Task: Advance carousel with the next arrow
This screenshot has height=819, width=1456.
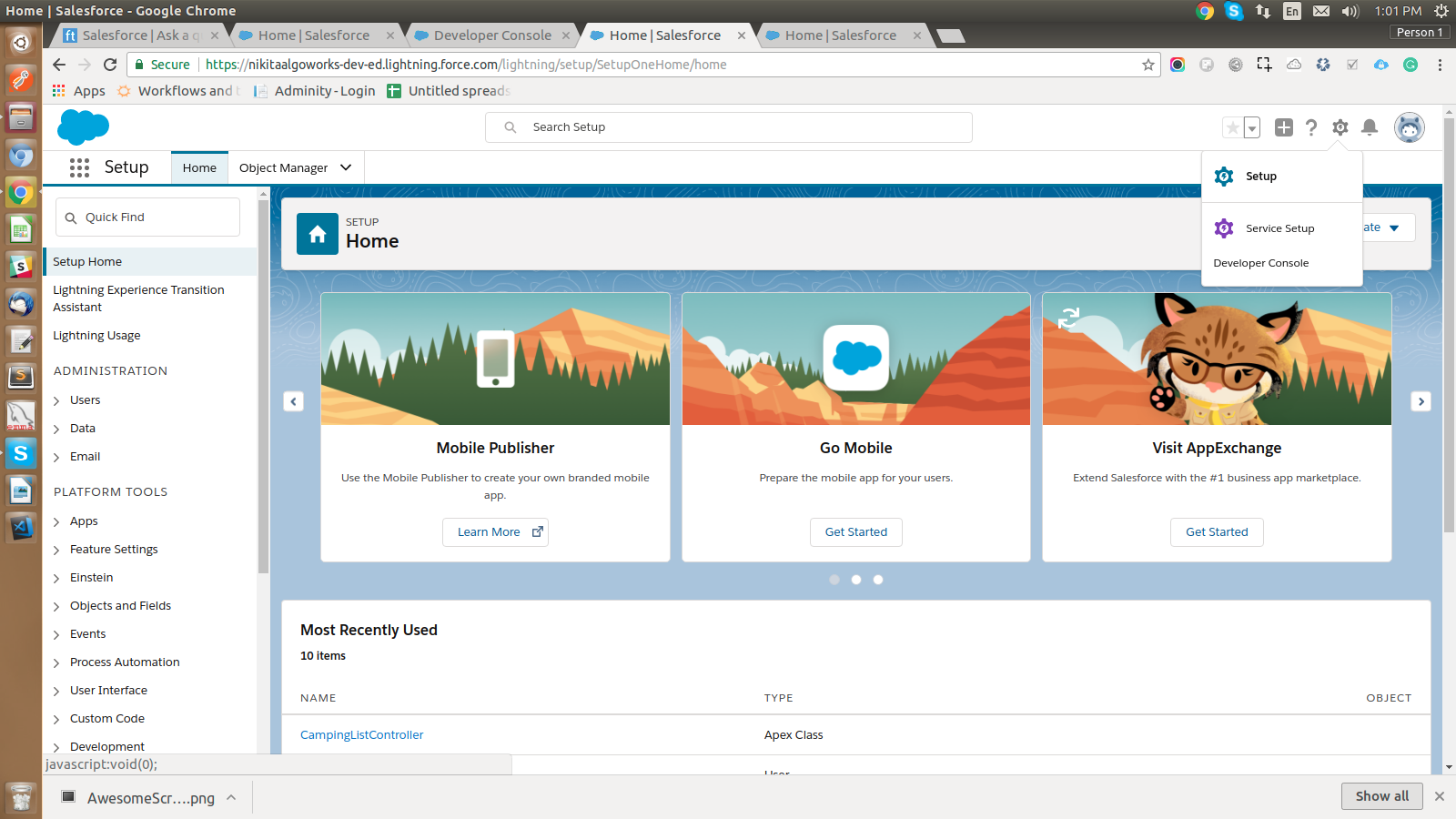Action: click(1421, 401)
